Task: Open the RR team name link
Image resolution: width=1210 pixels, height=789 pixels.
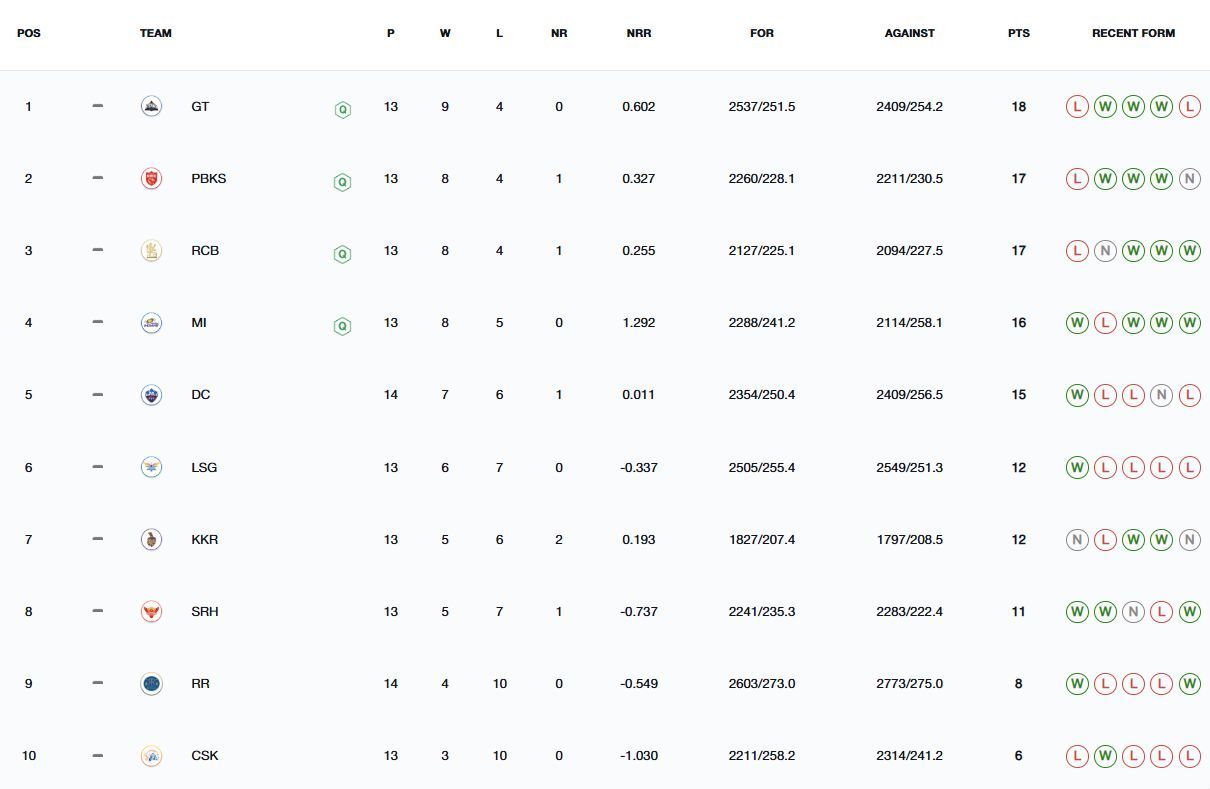Action: coord(200,684)
